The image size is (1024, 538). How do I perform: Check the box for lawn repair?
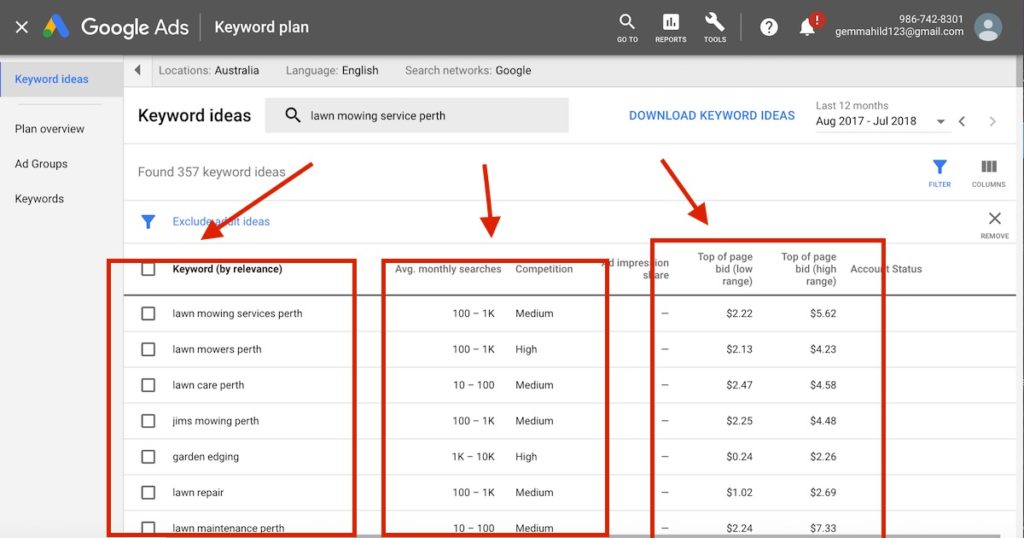point(148,492)
